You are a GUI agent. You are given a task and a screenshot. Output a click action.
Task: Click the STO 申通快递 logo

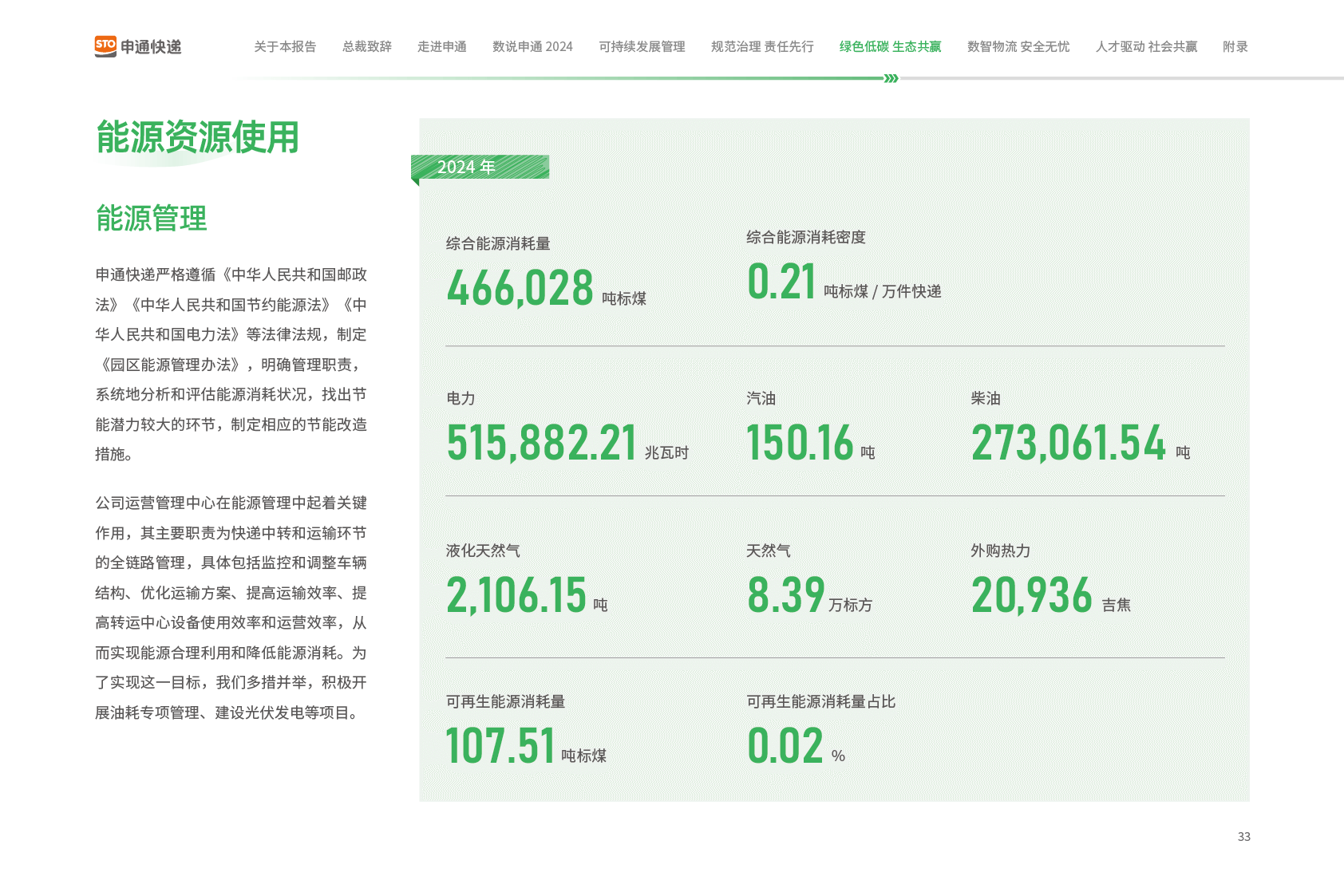tap(137, 46)
